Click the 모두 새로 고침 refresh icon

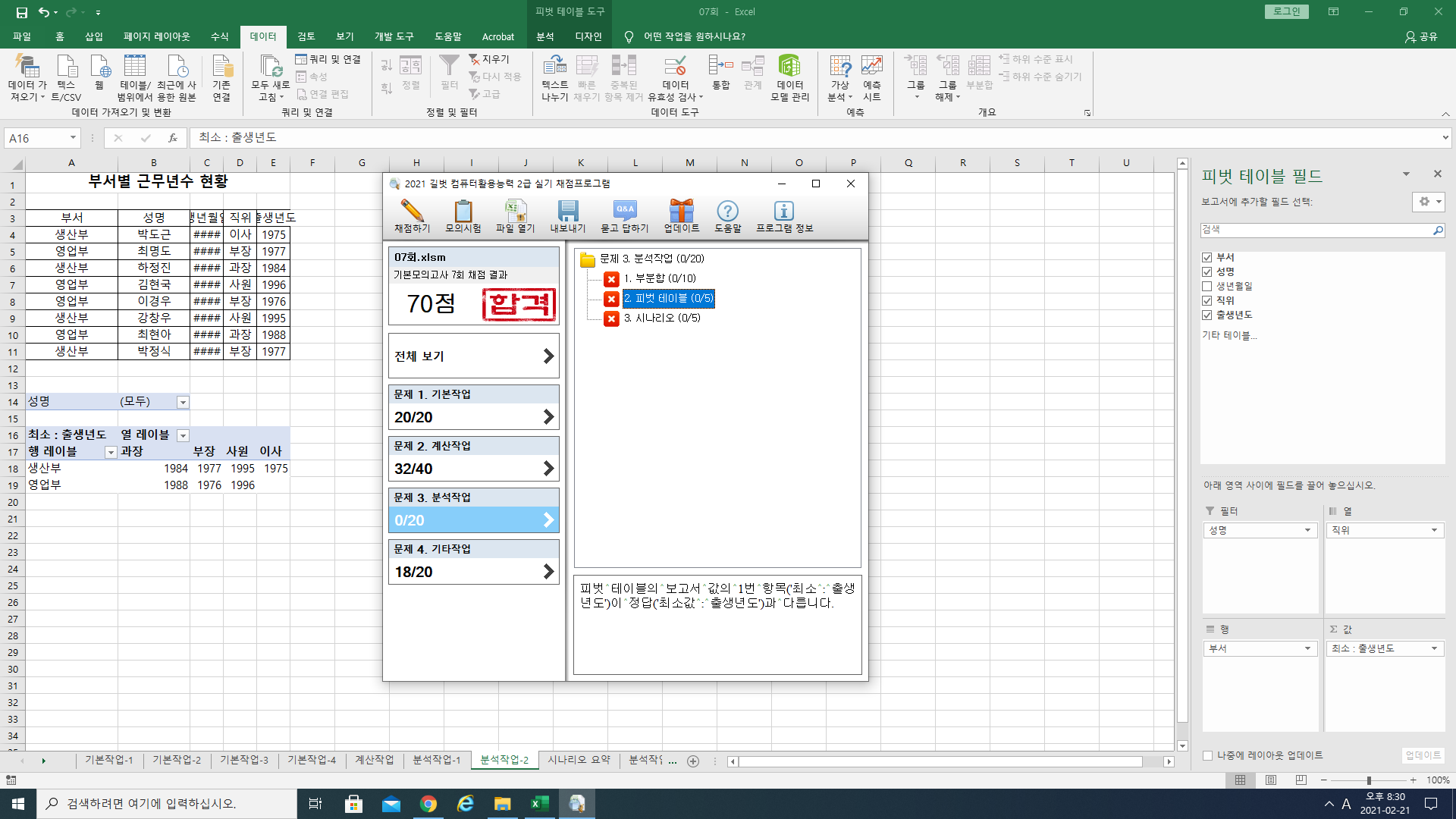(271, 77)
